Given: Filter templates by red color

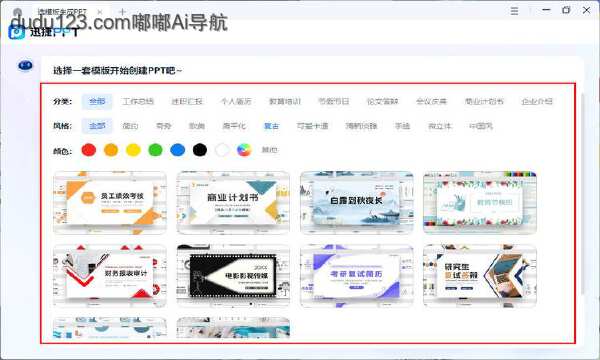Looking at the screenshot, I should [x=89, y=150].
